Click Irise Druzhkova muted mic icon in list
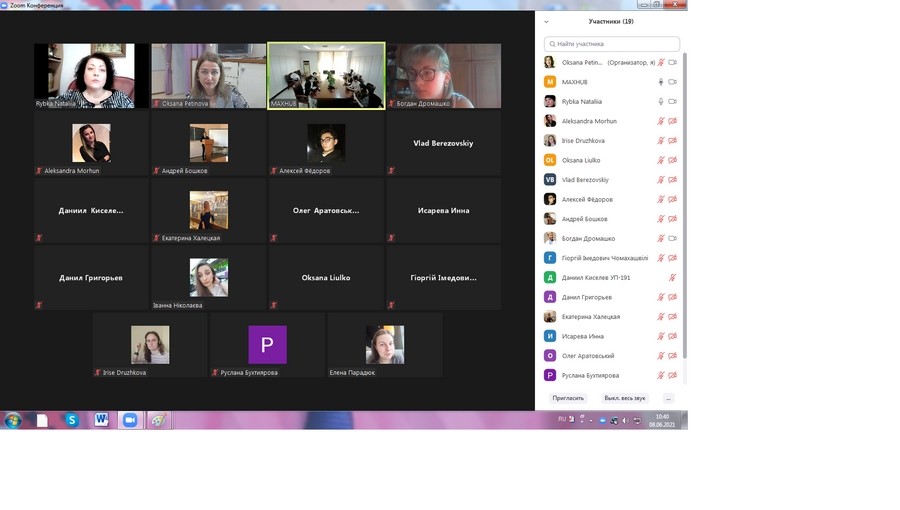Screen dimensions: 900x510 tap(661, 141)
